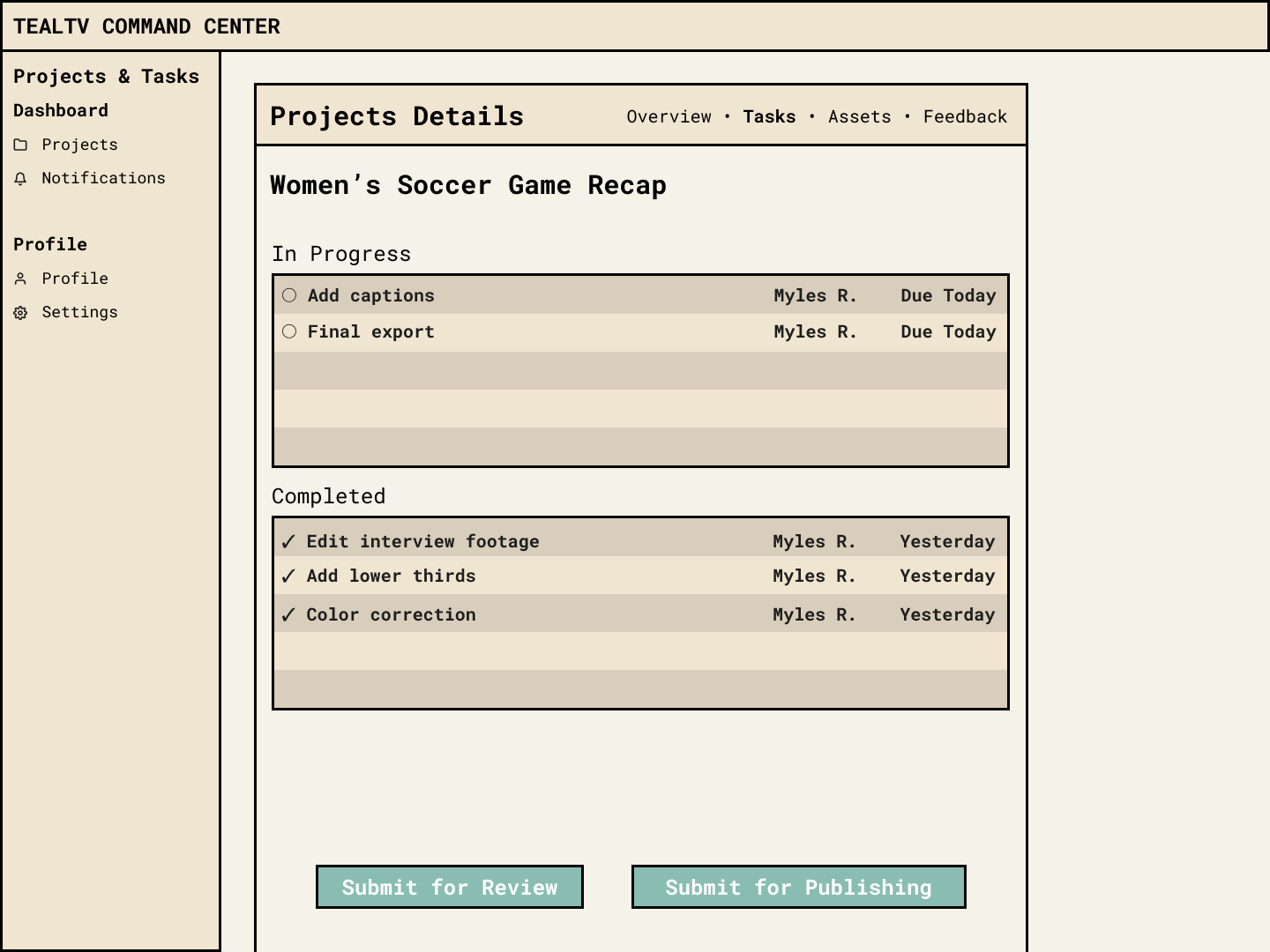Open Projects in the sidebar
Viewport: 1270px width, 952px height.
pos(79,145)
